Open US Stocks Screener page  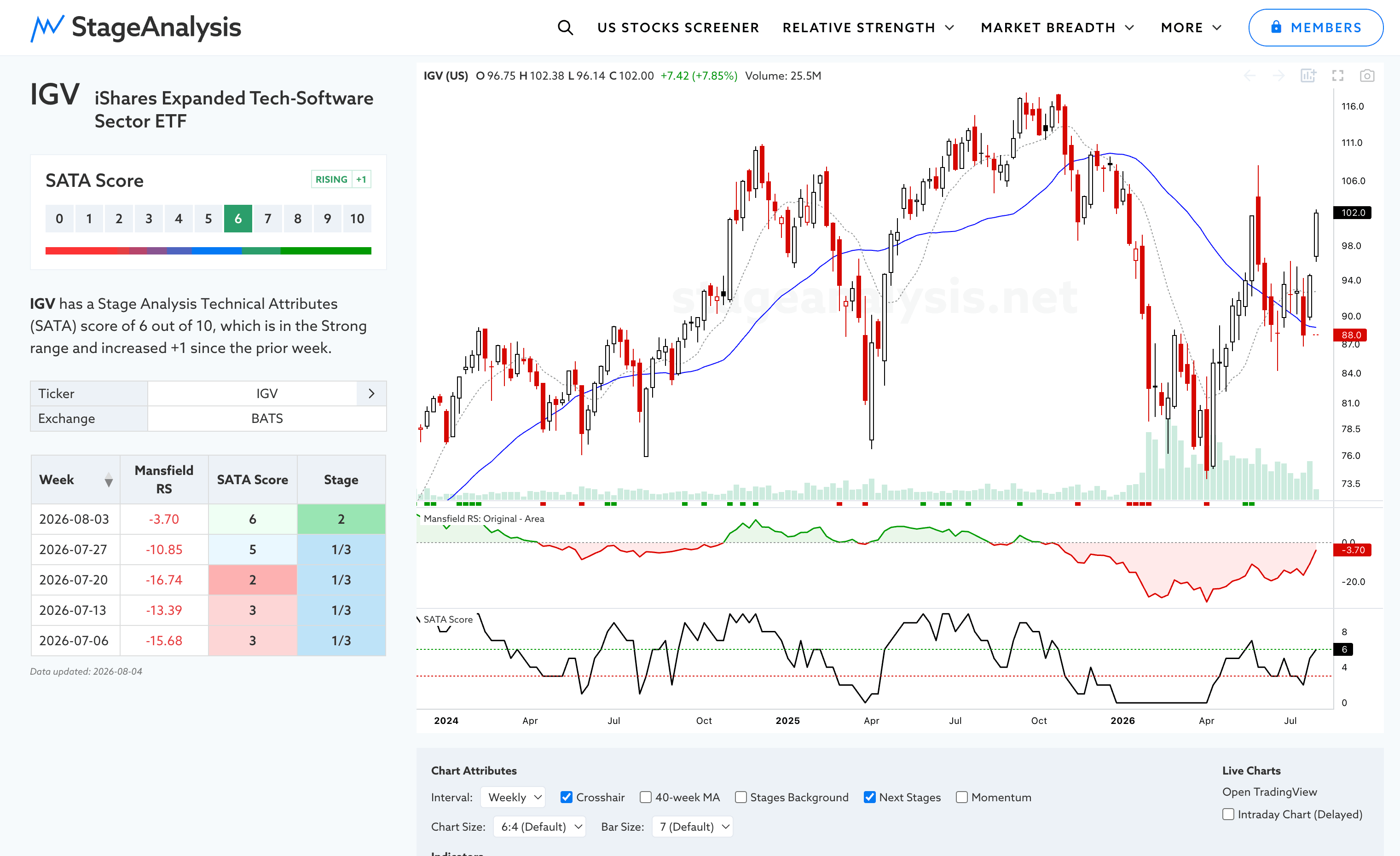[x=678, y=27]
